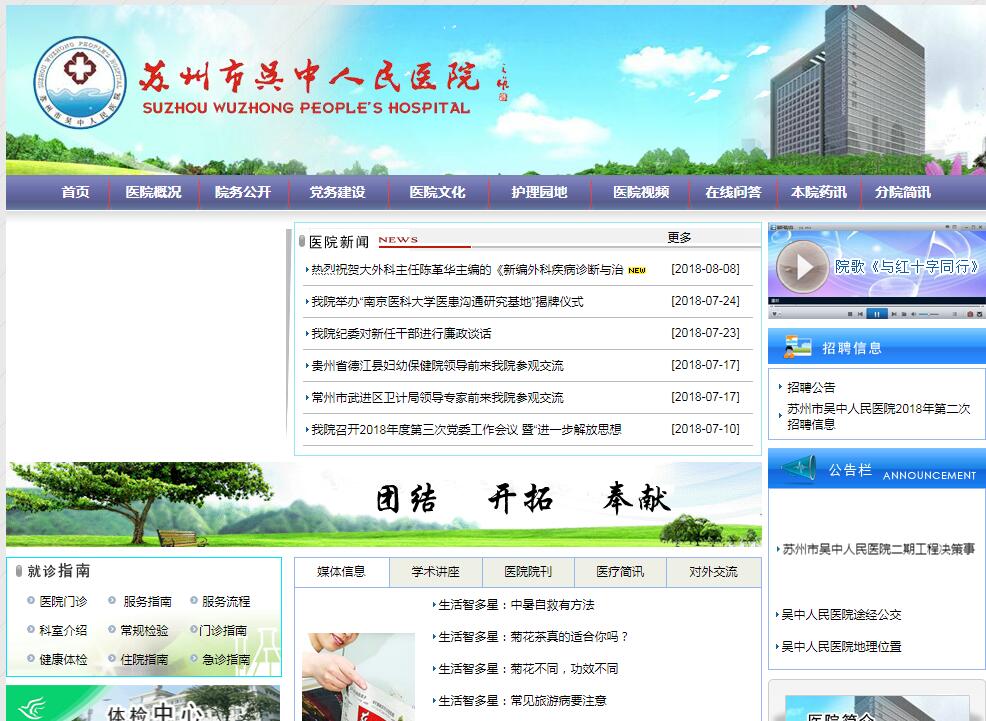Open the 护理园地 navigation menu
The width and height of the screenshot is (986, 721).
[539, 192]
